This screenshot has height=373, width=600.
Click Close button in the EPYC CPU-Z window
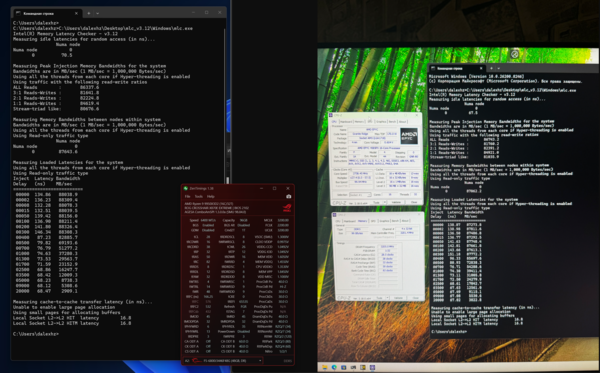pyautogui.click(x=414, y=202)
